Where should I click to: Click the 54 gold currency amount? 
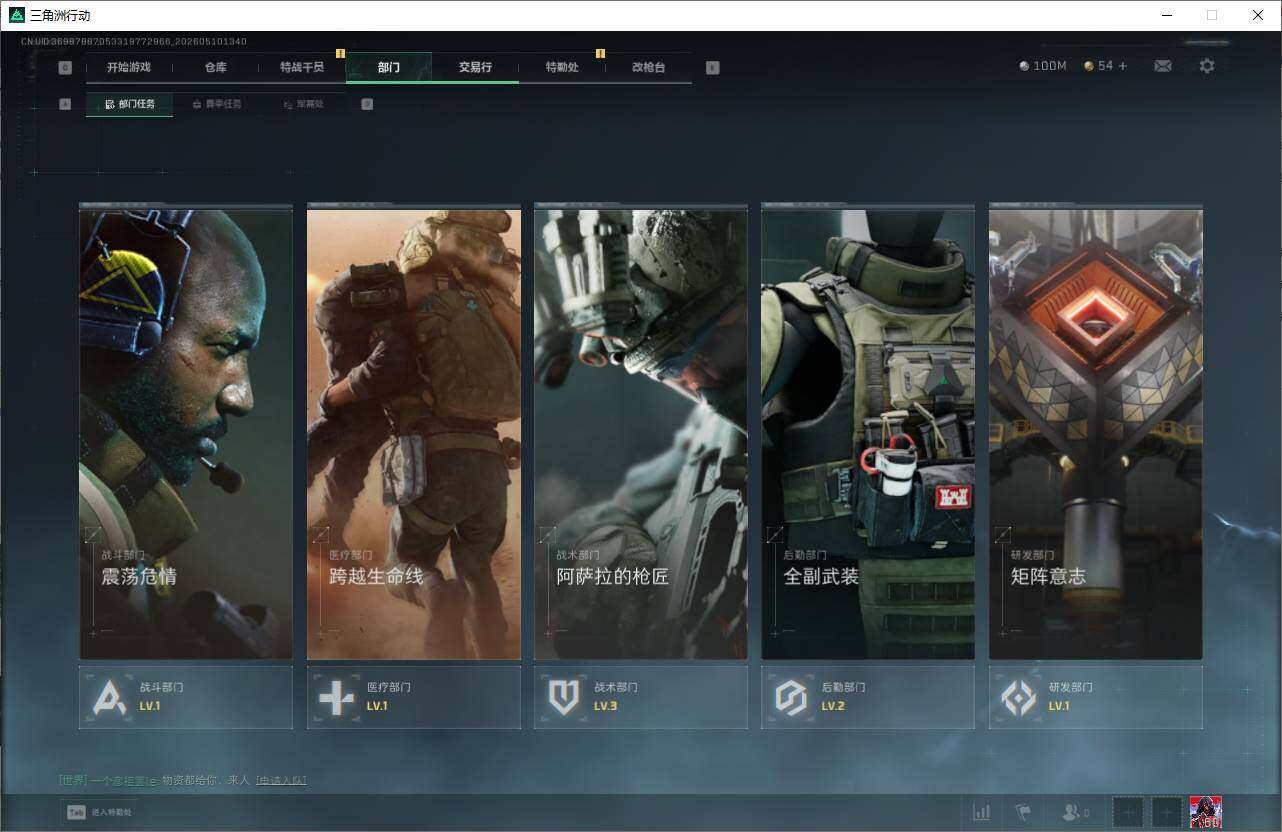(x=1105, y=66)
